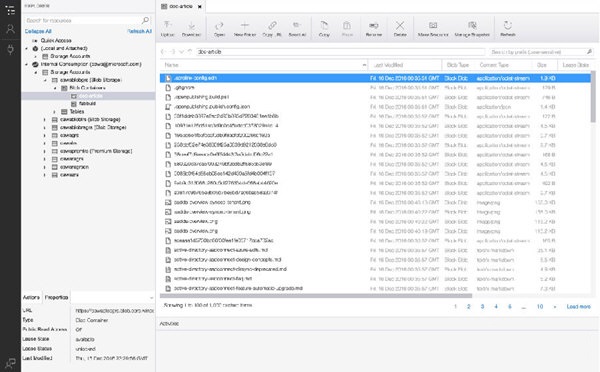Image resolution: width=600 pixels, height=372 pixels.
Task: Expand the Tables node
Action: coord(55,112)
